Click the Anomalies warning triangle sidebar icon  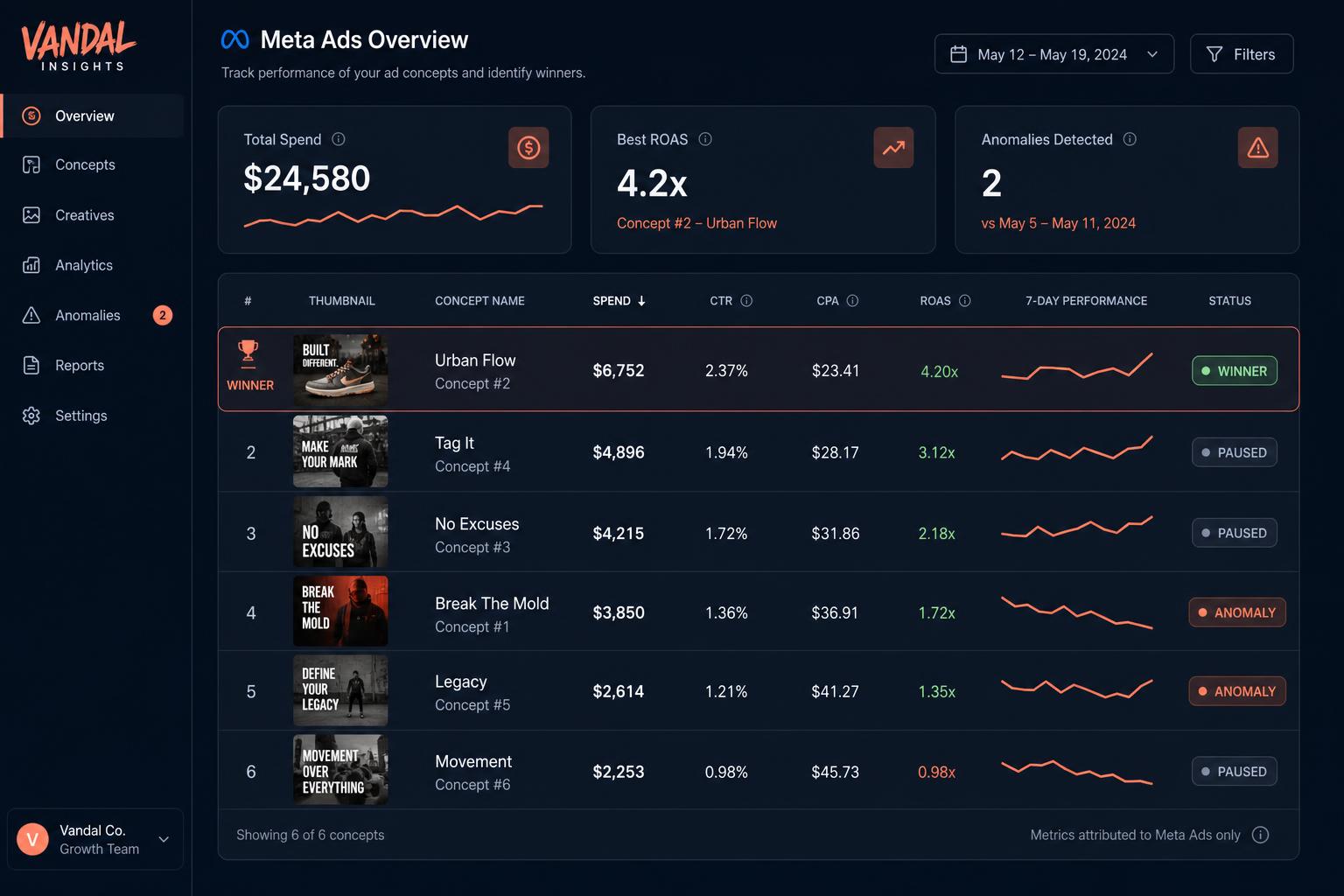pos(31,315)
